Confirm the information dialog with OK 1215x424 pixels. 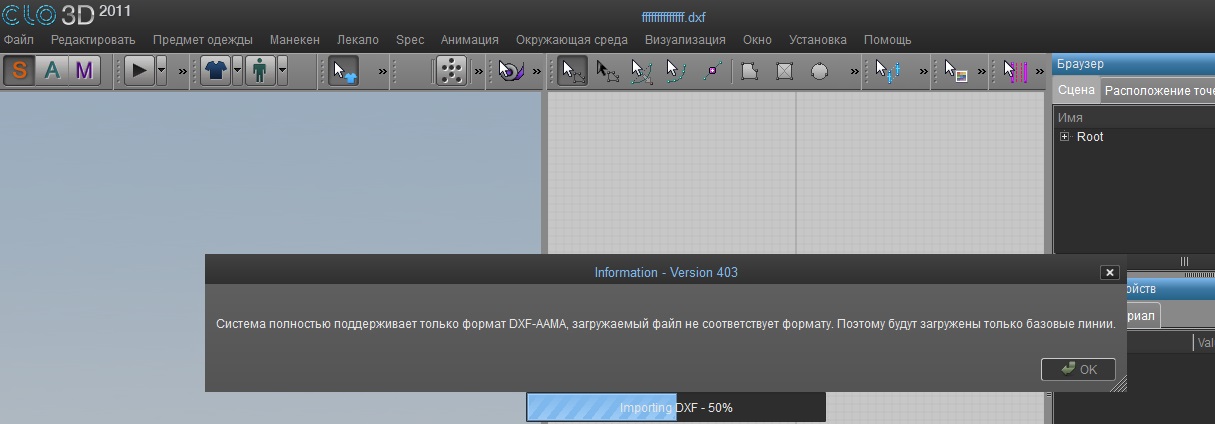tap(1078, 369)
